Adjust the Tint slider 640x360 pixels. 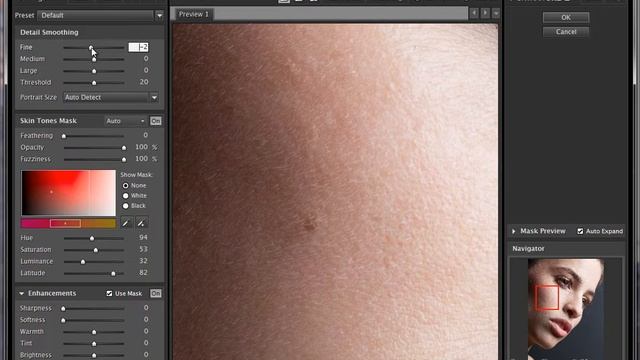pos(94,344)
